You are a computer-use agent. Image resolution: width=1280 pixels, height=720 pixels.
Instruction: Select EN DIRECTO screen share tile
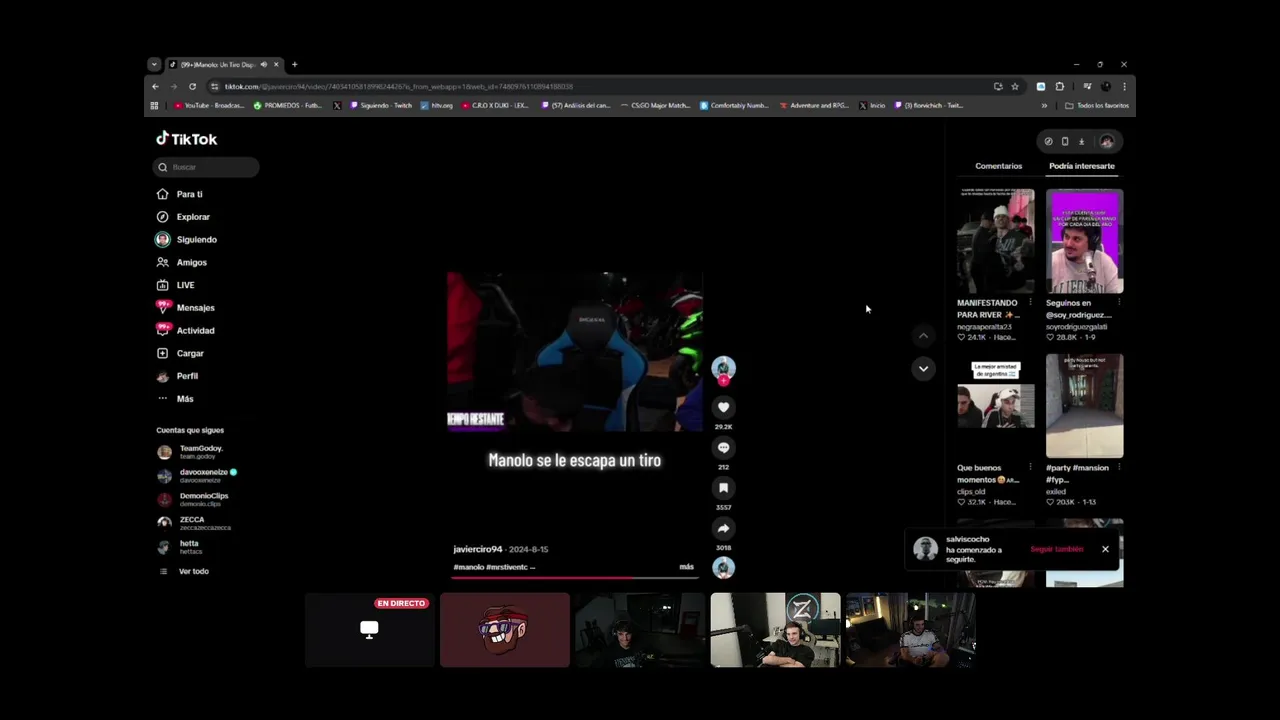click(x=370, y=630)
